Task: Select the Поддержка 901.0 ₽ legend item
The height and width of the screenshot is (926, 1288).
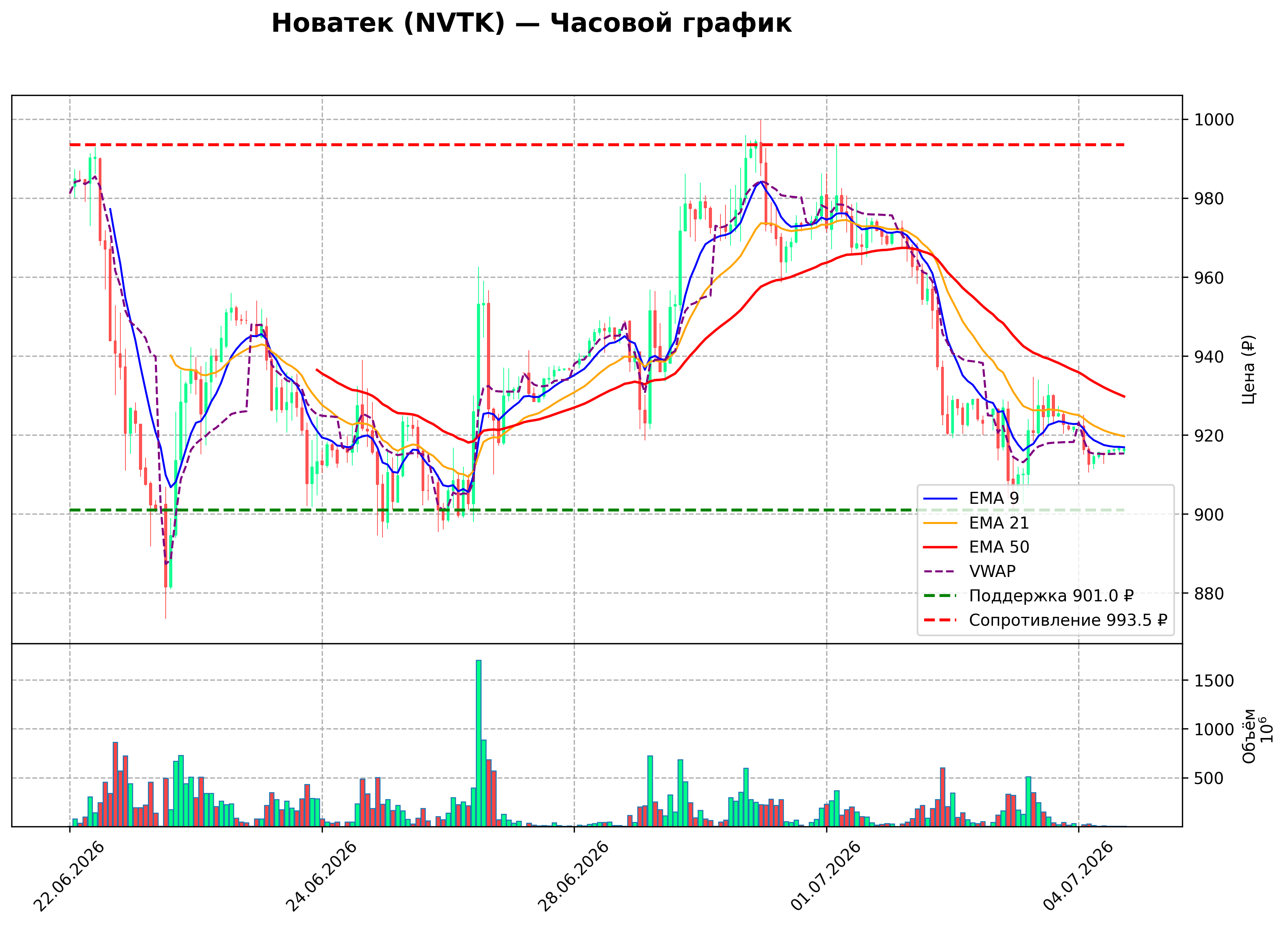Action: coord(1029,596)
